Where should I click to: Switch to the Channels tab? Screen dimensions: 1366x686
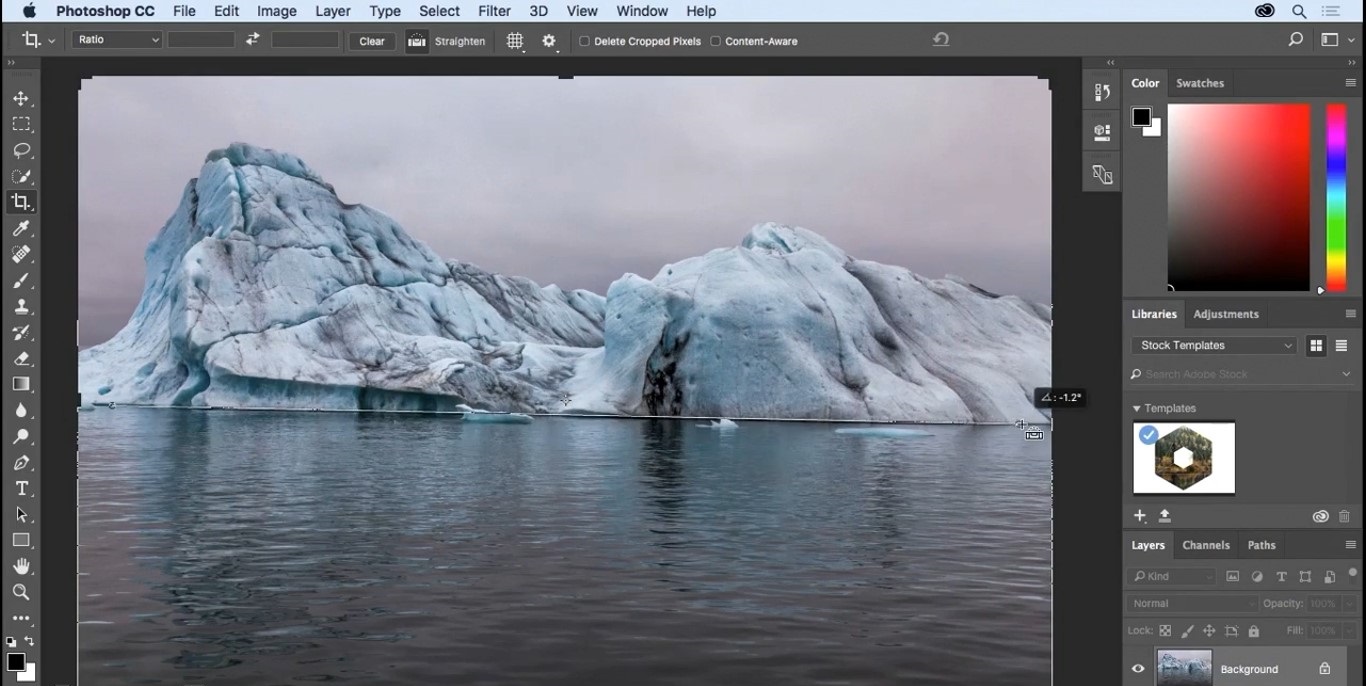1206,545
